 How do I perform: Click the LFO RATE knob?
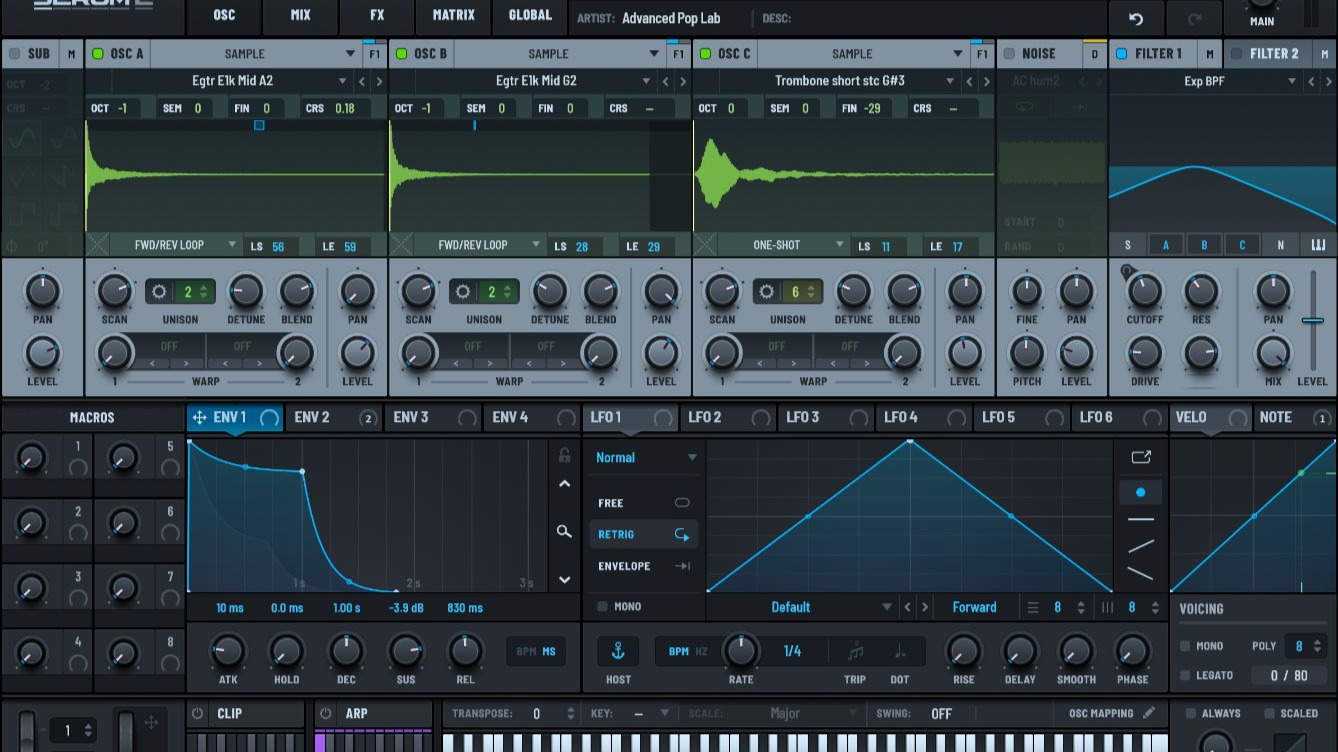coord(741,651)
